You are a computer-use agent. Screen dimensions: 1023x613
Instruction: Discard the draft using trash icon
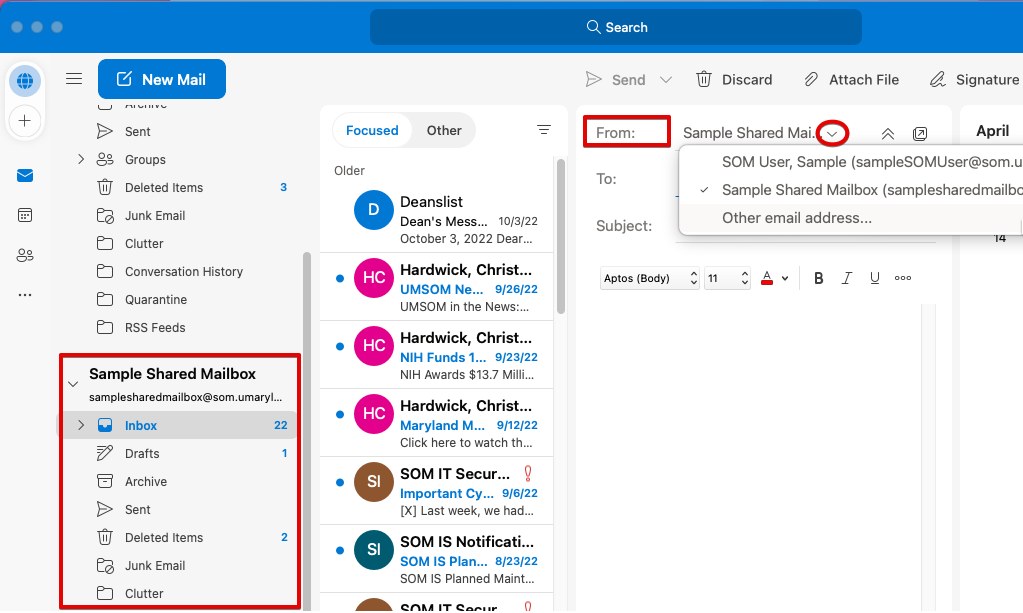coord(704,79)
